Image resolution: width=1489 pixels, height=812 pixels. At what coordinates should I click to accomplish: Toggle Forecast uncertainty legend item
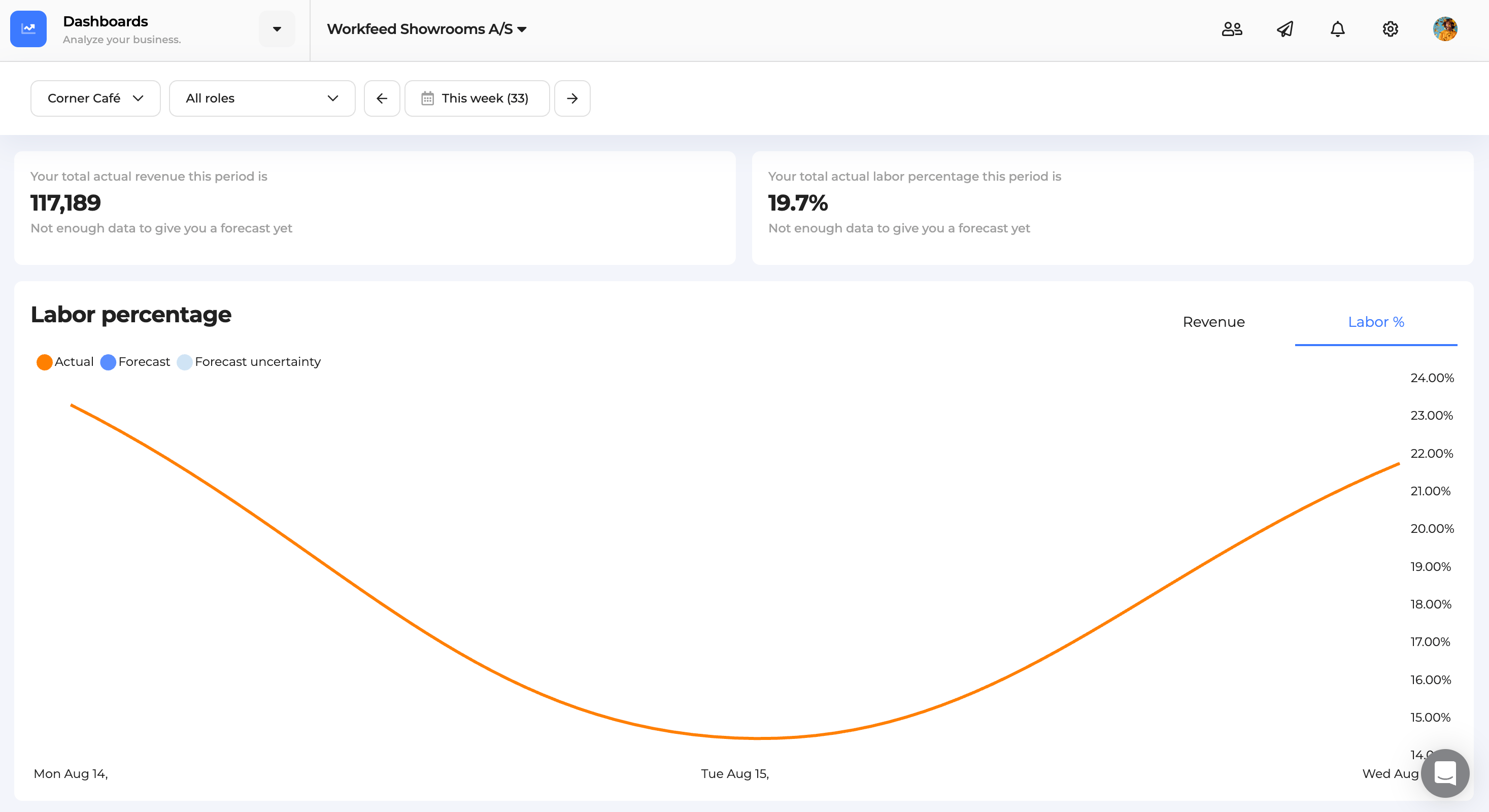(x=249, y=362)
